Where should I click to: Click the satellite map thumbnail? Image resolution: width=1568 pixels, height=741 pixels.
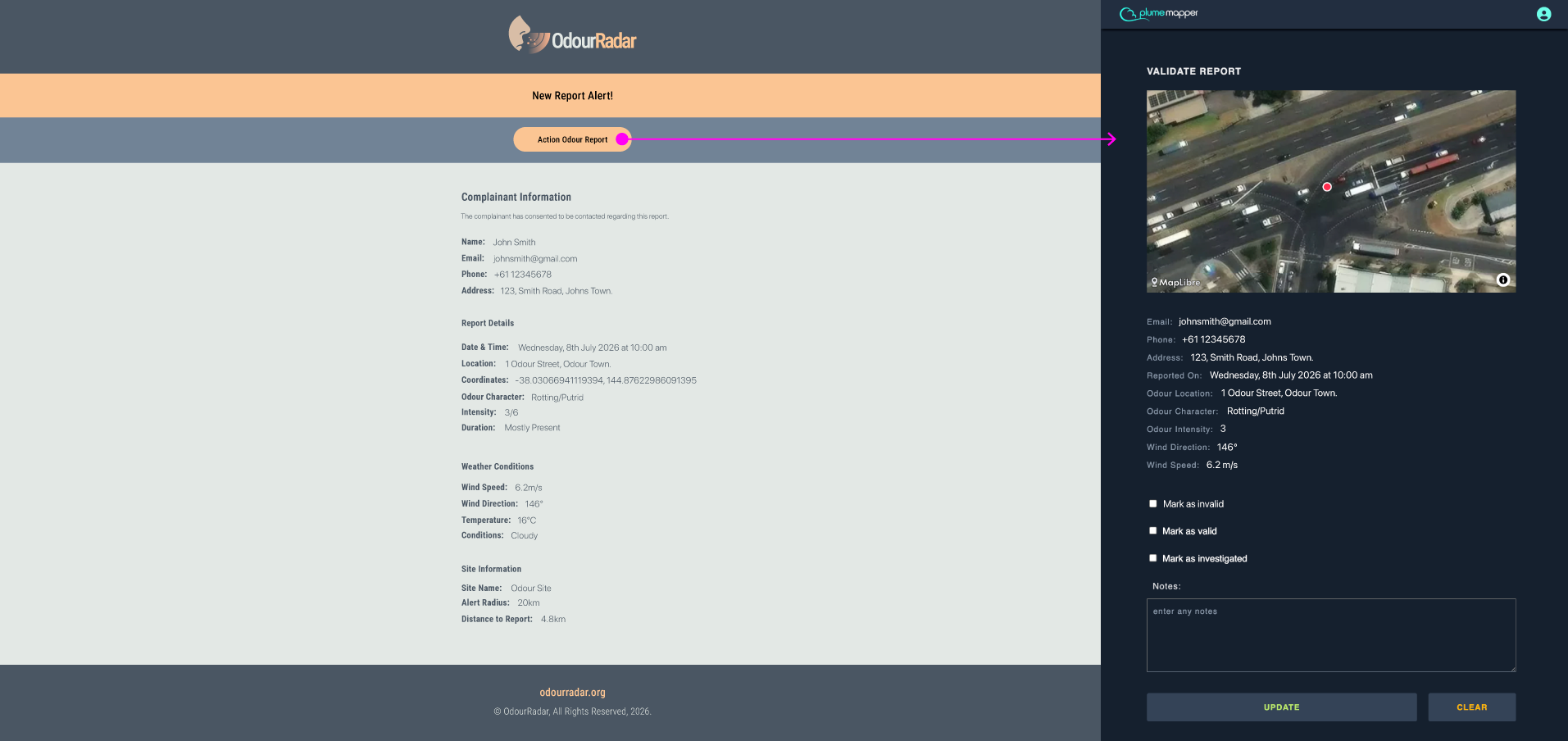1331,191
